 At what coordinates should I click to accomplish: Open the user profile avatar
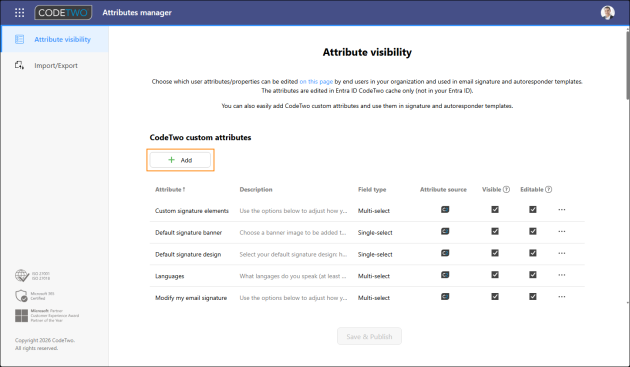608,12
